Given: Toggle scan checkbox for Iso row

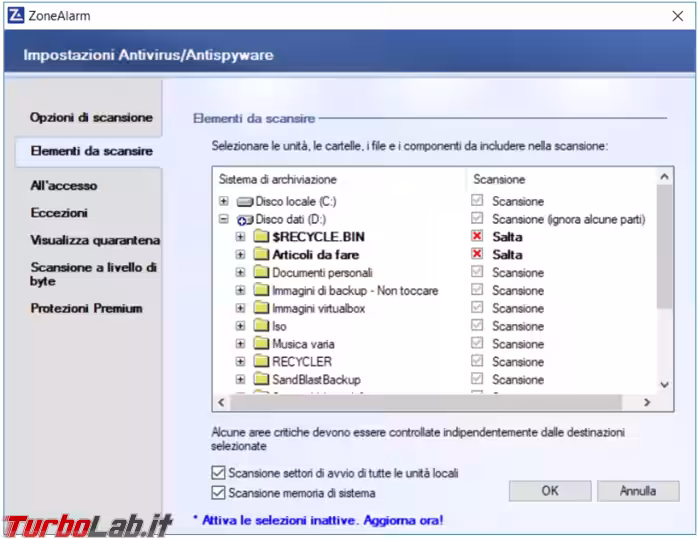Looking at the screenshot, I should (x=477, y=325).
